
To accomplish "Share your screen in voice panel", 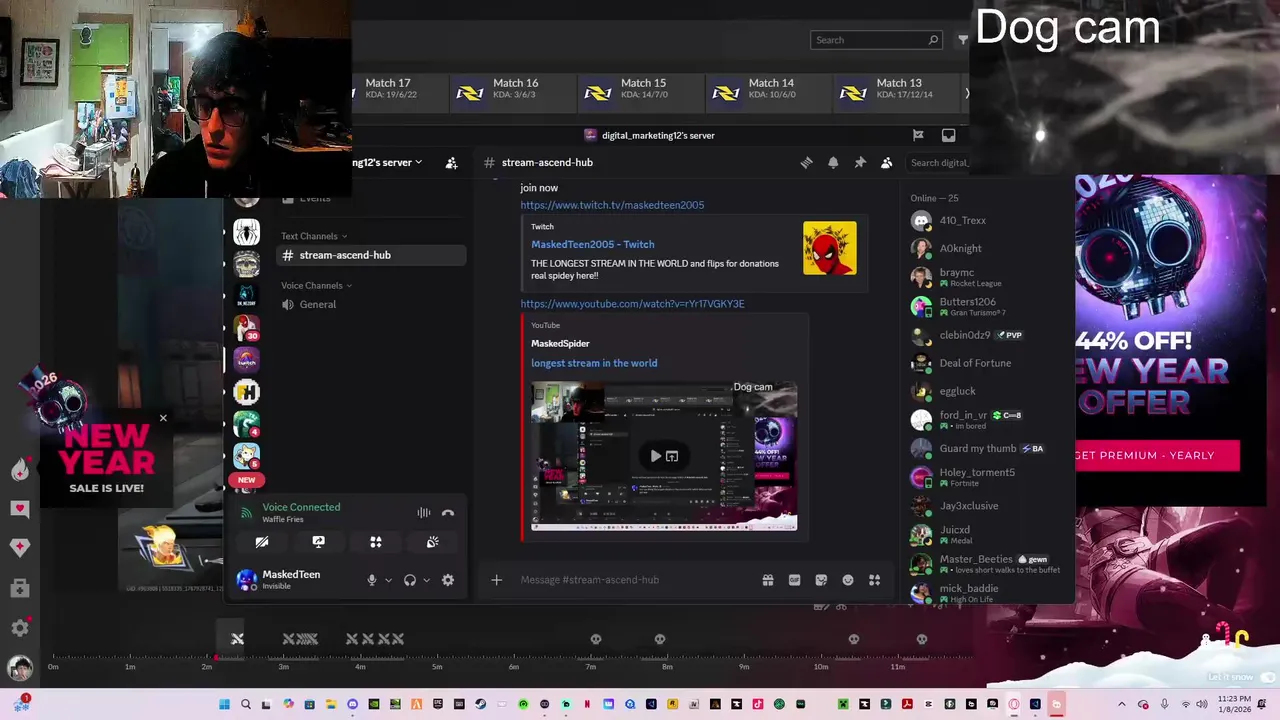I will (318, 541).
